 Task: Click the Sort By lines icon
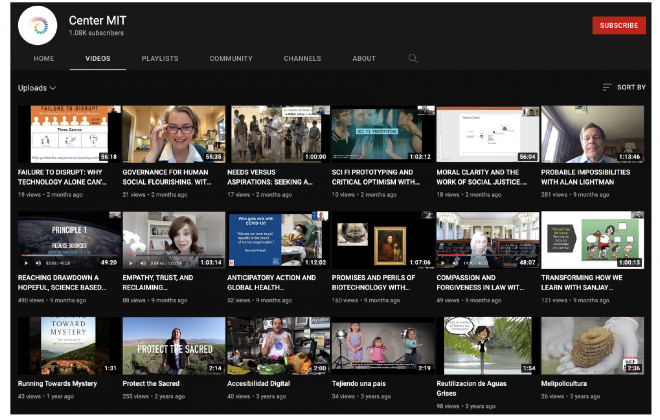[606, 88]
